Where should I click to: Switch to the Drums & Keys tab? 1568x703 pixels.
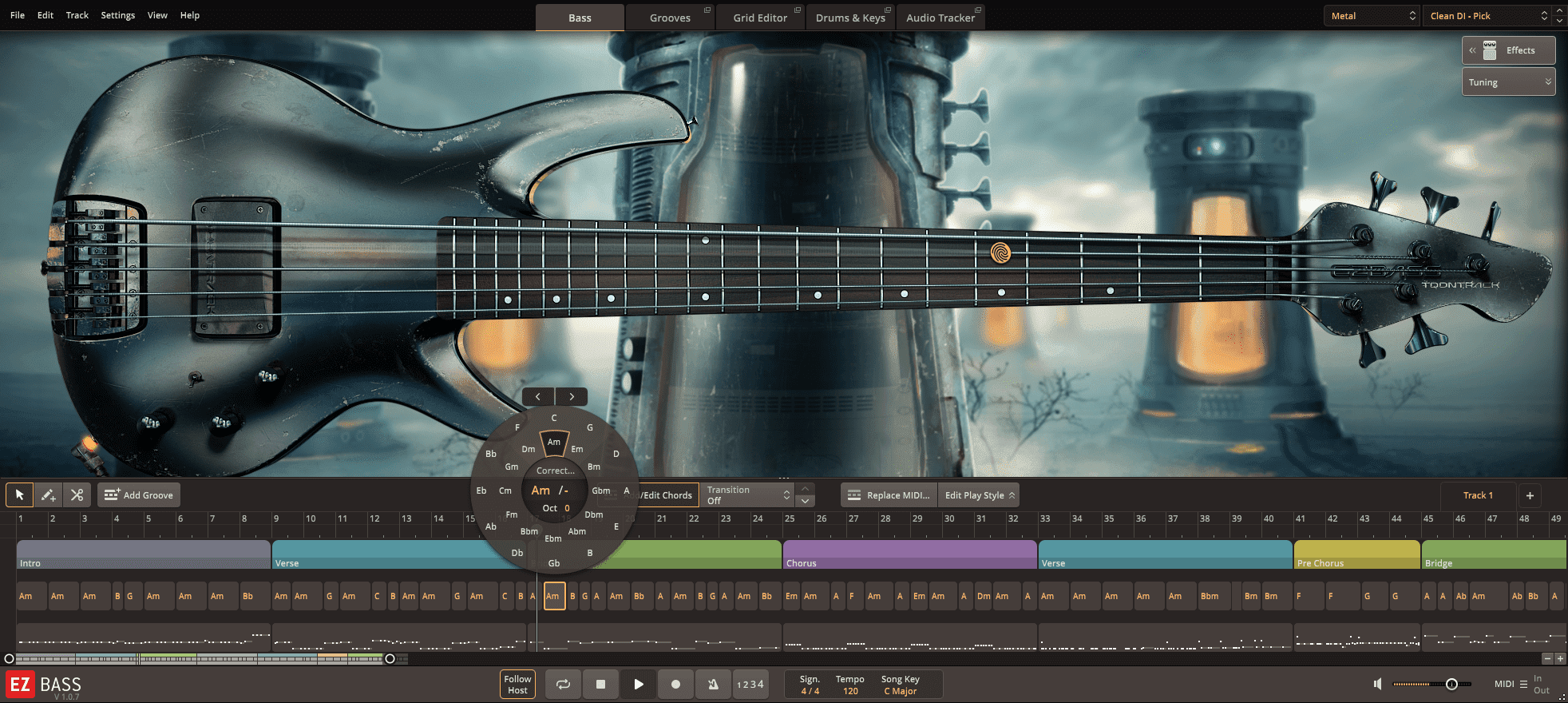pos(850,18)
